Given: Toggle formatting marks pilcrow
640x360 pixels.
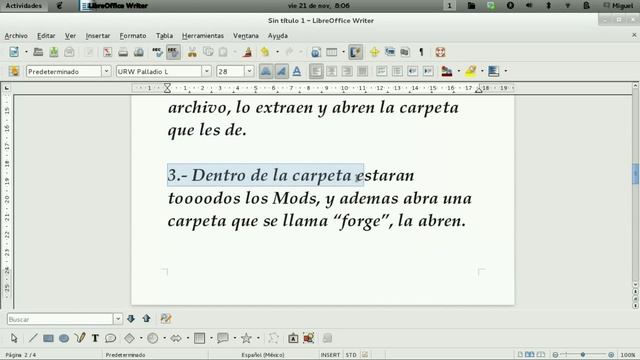Looking at the screenshot, I should (x=421, y=52).
